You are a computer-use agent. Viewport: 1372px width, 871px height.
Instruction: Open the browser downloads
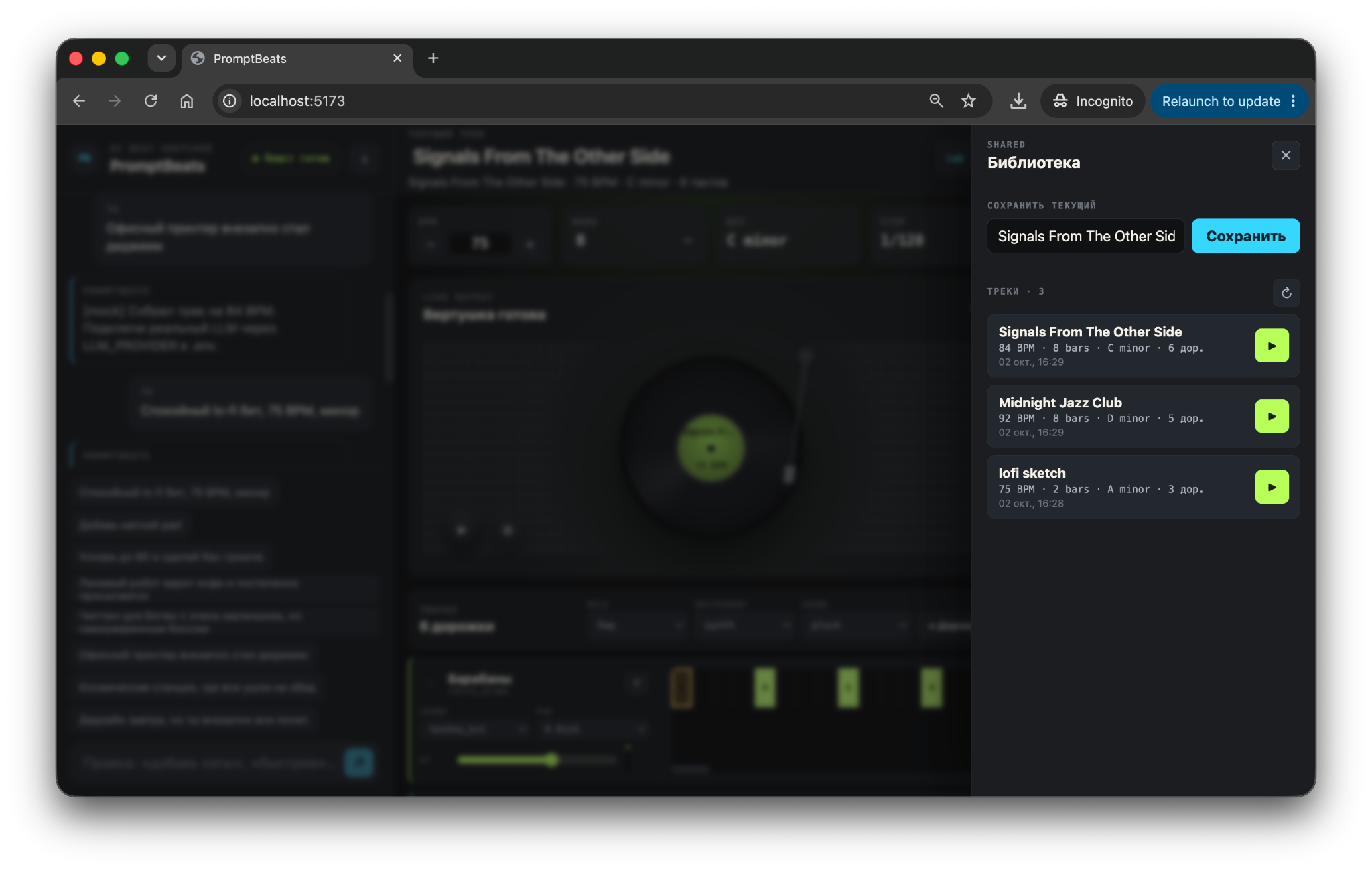click(x=1018, y=101)
